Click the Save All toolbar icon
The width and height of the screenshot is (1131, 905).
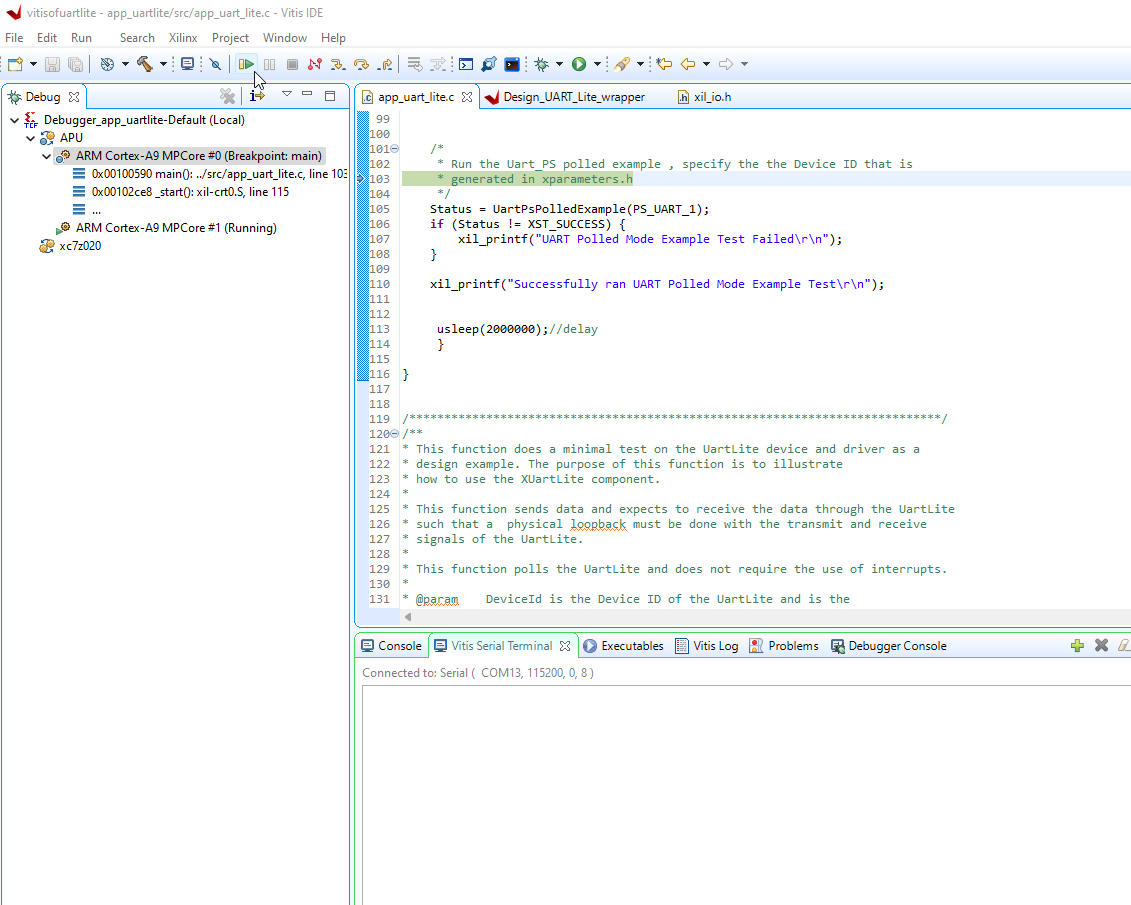(x=75, y=64)
